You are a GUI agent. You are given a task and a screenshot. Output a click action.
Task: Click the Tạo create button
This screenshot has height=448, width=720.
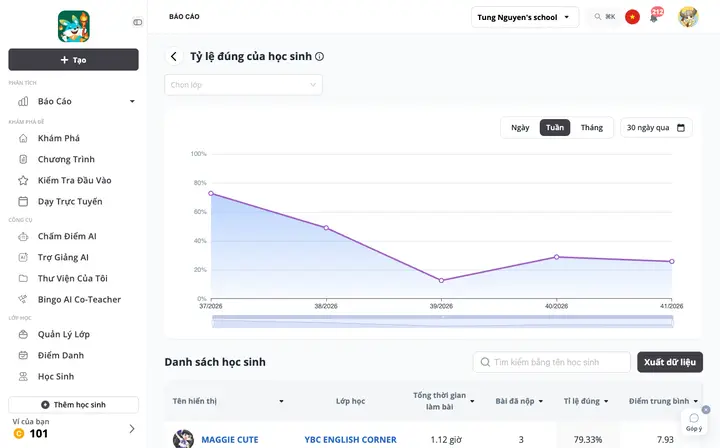tap(73, 60)
